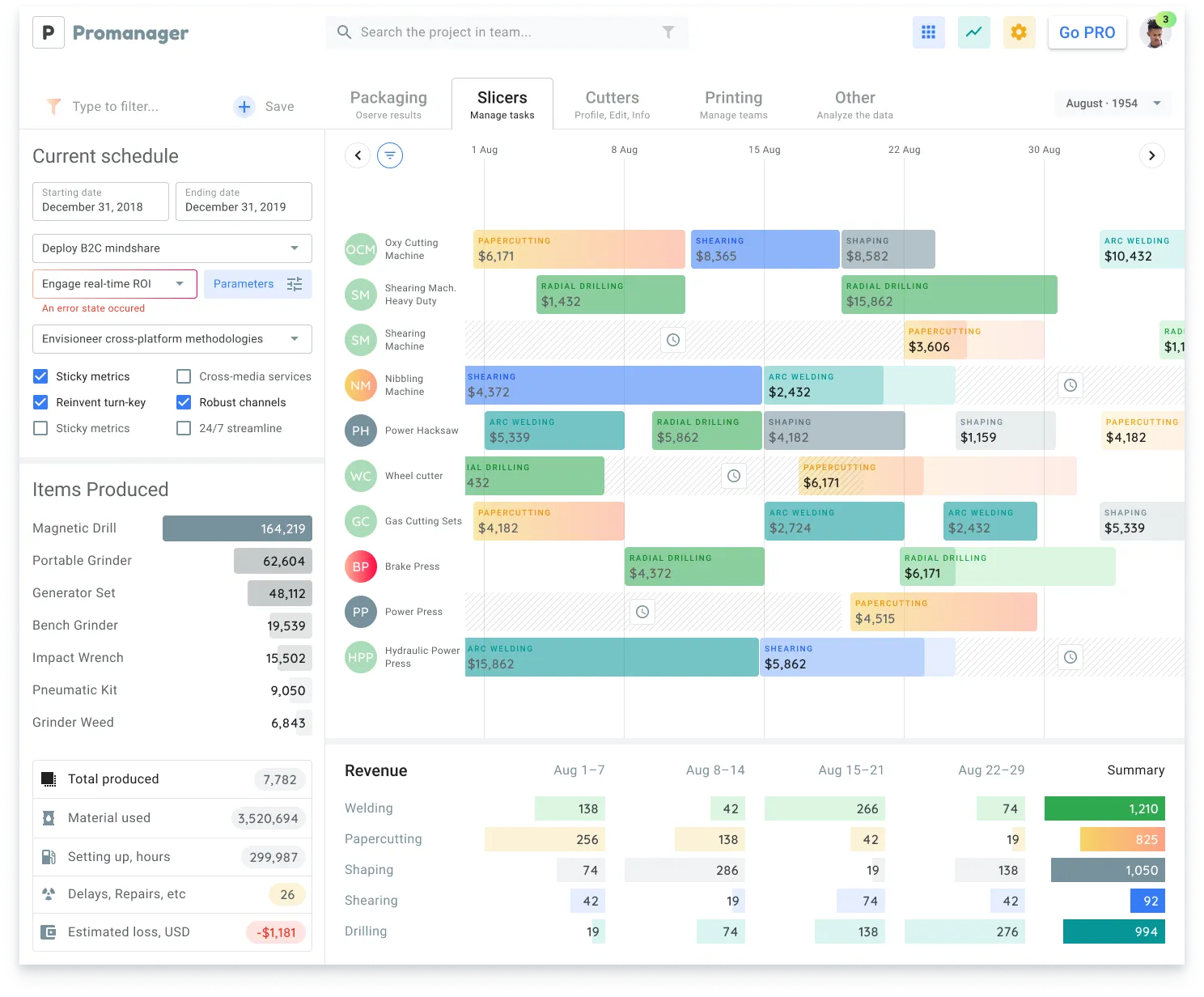Image resolution: width=1204 pixels, height=997 pixels.
Task: Click the funnel filter icon in search bar
Action: [x=668, y=32]
